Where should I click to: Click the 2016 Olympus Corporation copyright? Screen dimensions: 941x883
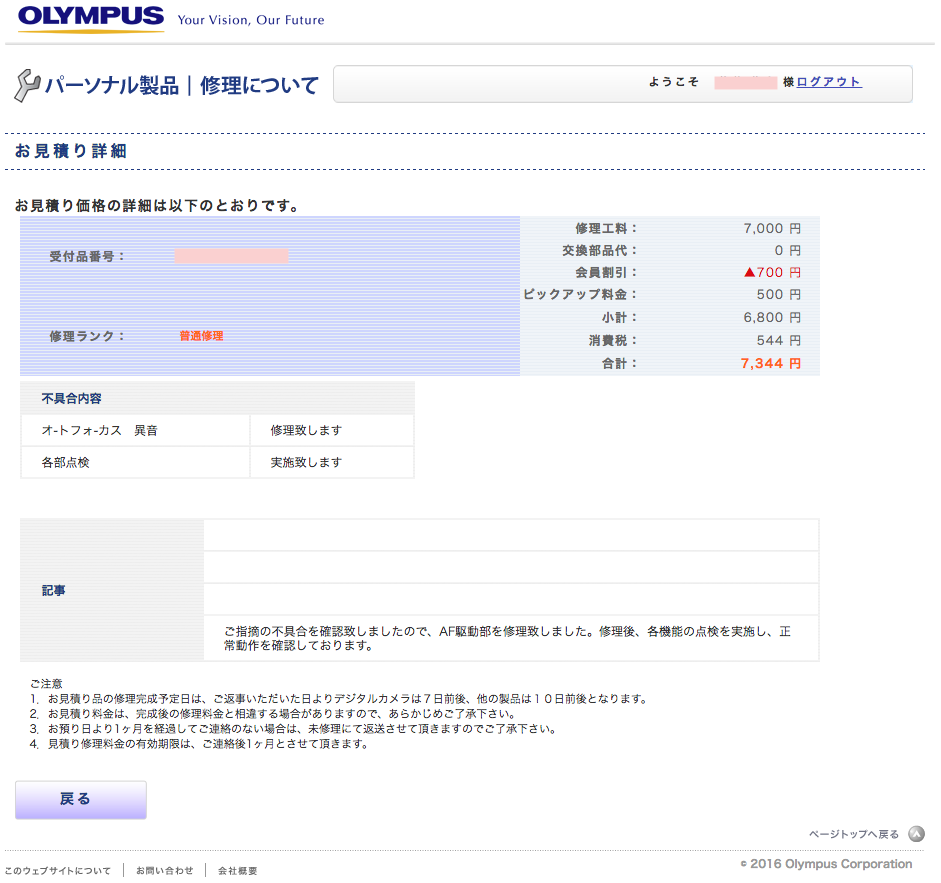826,864
